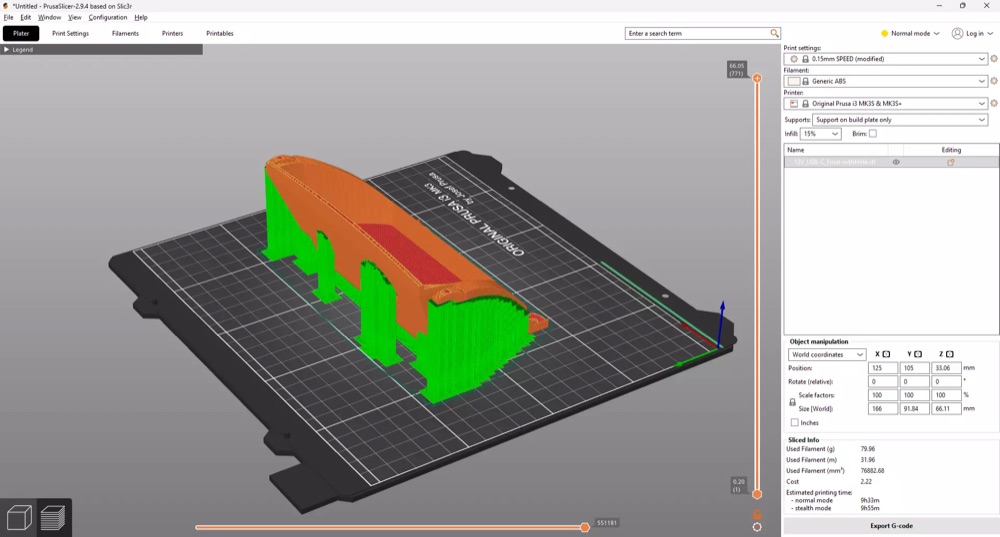Open Filament settings gear icon beside Generic ABS
The width and height of the screenshot is (1000, 537).
pos(994,81)
